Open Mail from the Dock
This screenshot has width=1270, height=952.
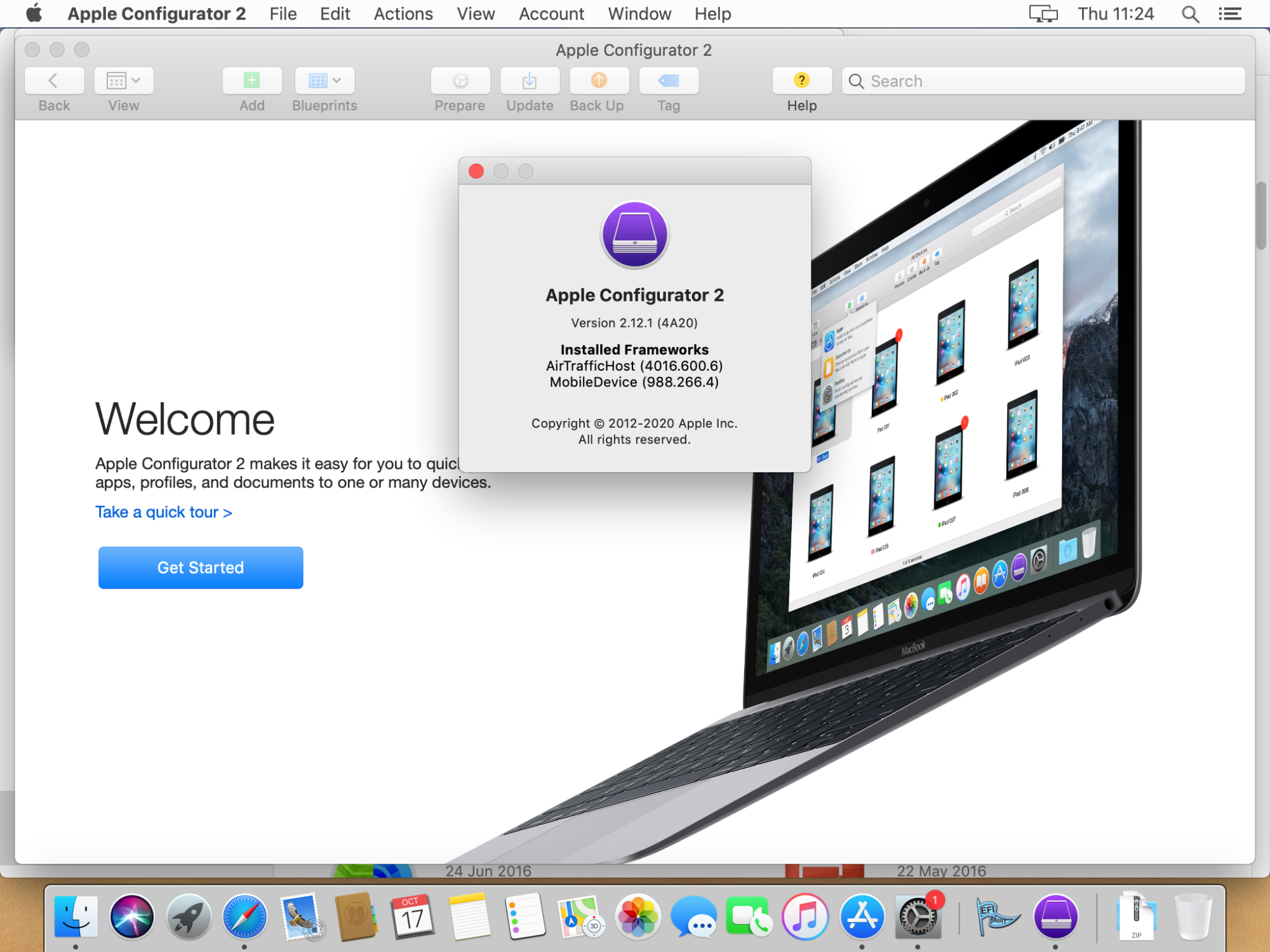click(x=301, y=916)
